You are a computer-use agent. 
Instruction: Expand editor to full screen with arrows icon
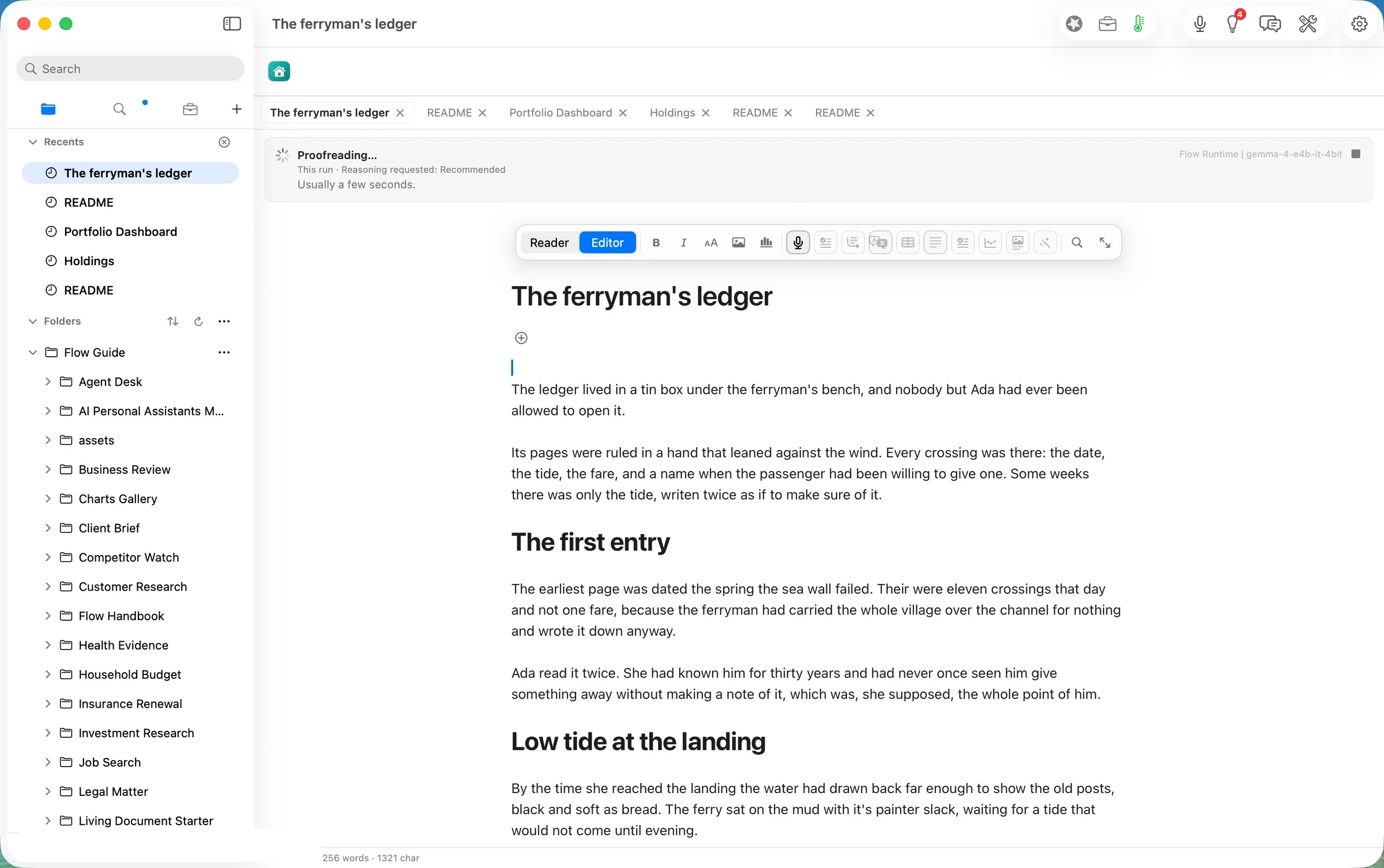(1104, 243)
